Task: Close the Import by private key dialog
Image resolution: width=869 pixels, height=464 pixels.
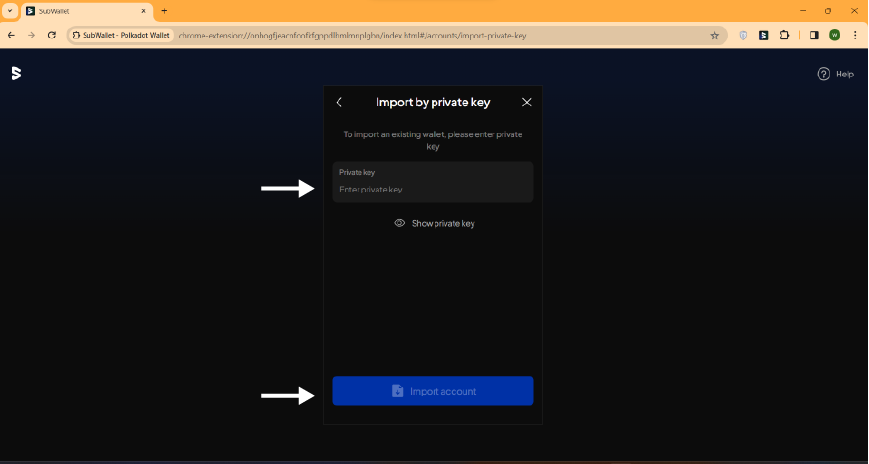Action: coord(527,102)
